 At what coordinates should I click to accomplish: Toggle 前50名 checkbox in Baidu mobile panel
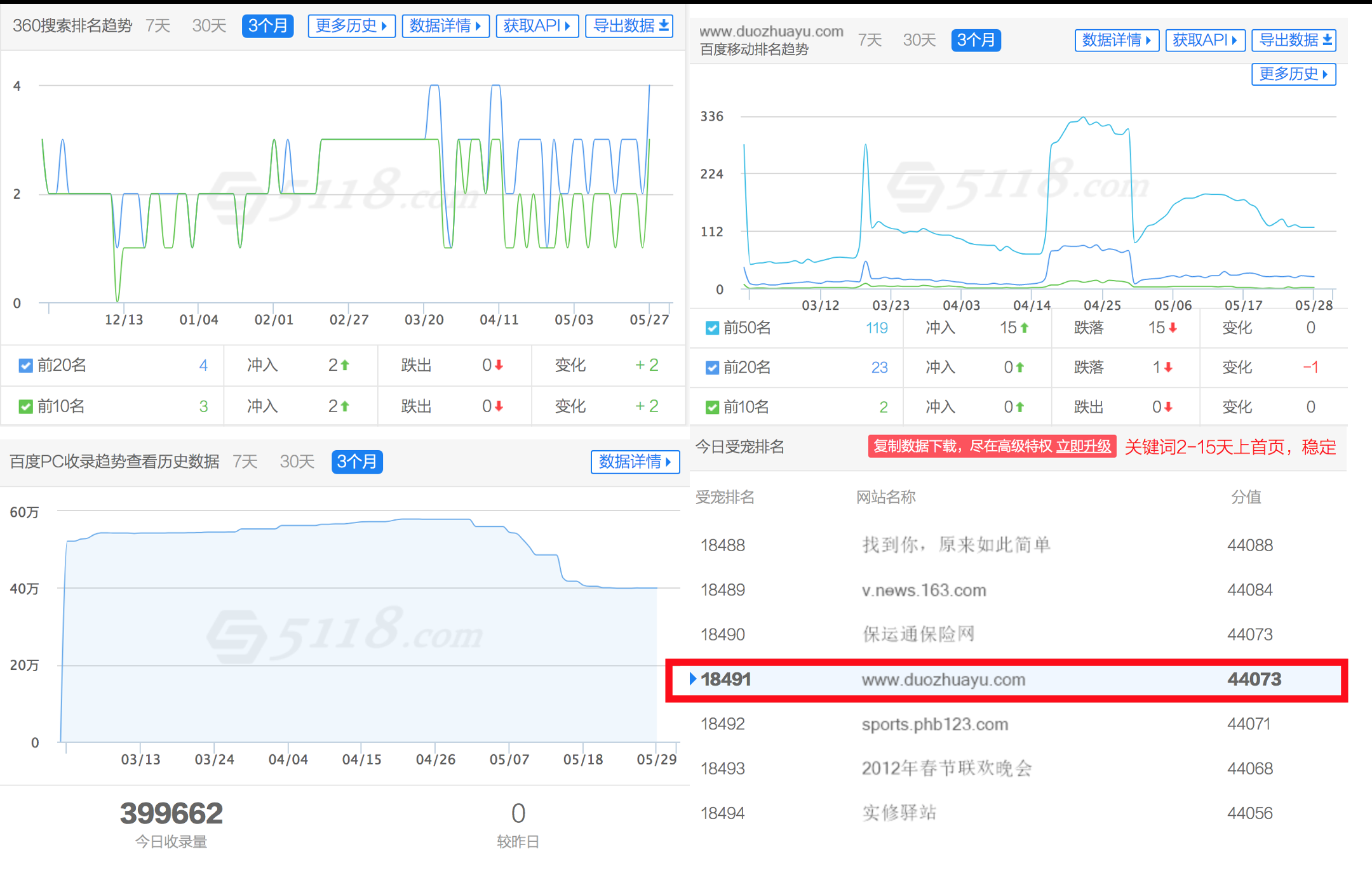point(712,328)
